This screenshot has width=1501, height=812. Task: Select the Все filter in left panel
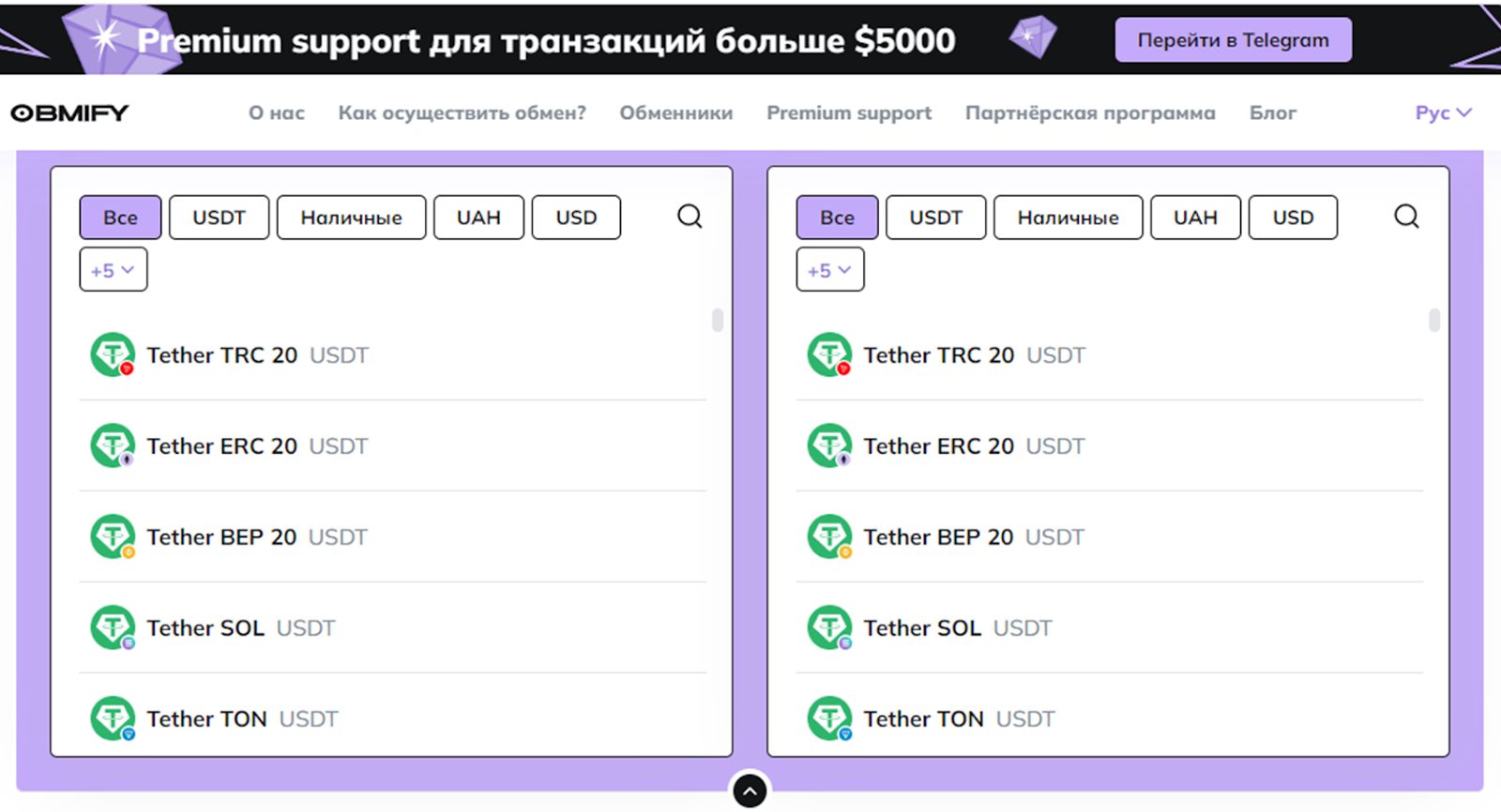point(120,218)
